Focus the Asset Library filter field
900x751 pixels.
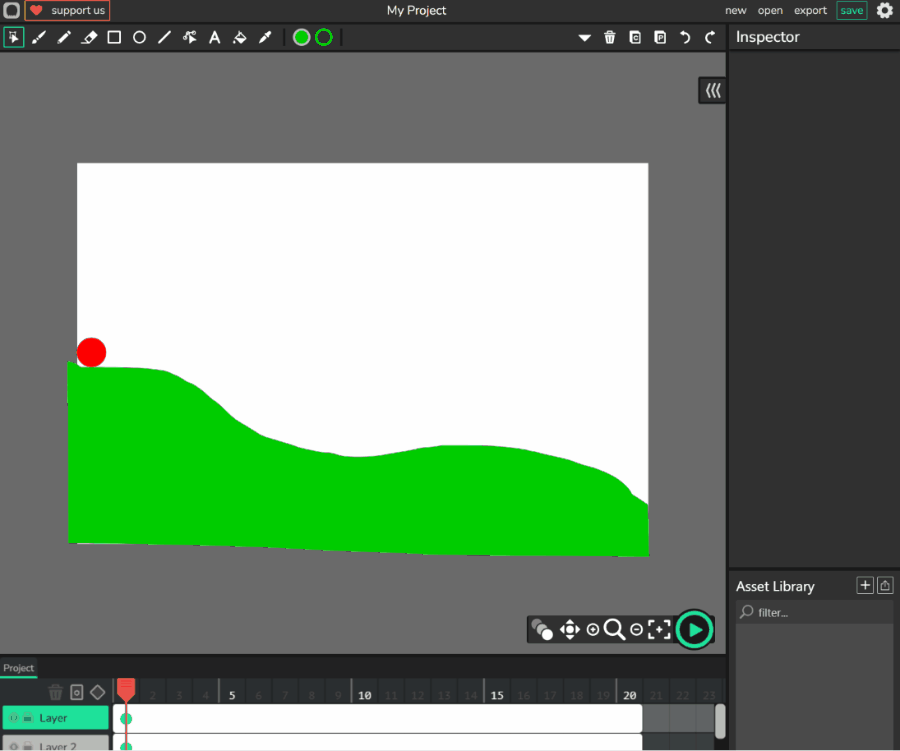[814, 613]
